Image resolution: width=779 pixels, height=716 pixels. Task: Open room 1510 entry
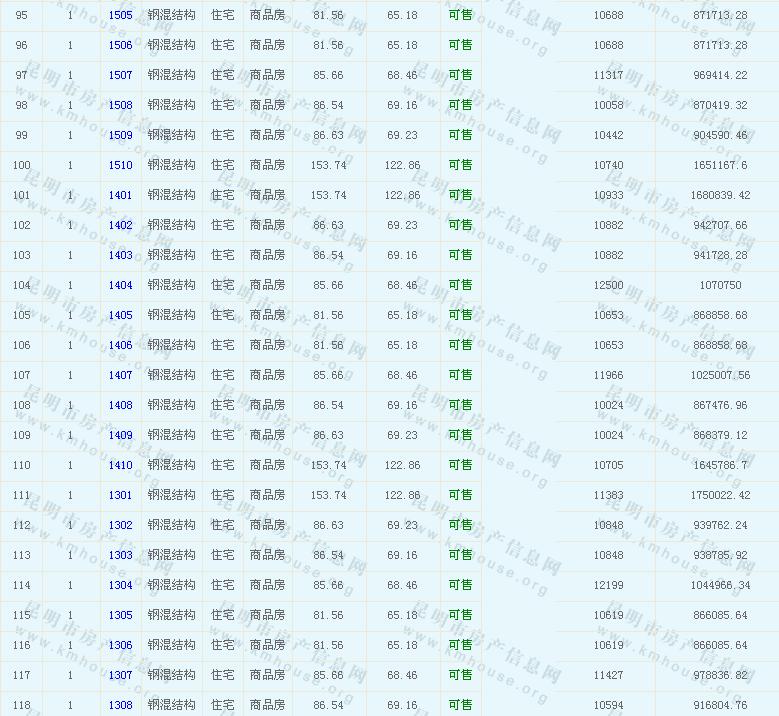click(120, 165)
